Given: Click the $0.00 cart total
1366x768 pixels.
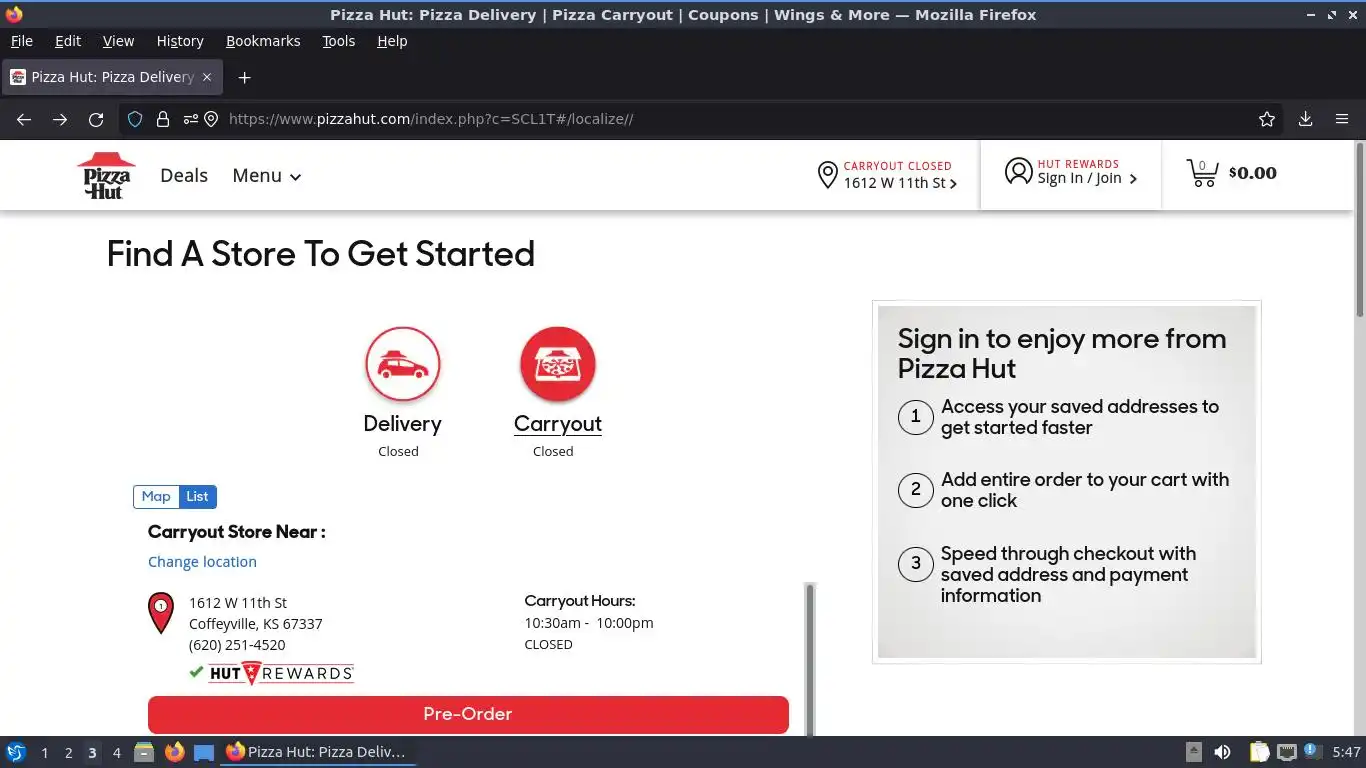Looking at the screenshot, I should (1252, 173).
